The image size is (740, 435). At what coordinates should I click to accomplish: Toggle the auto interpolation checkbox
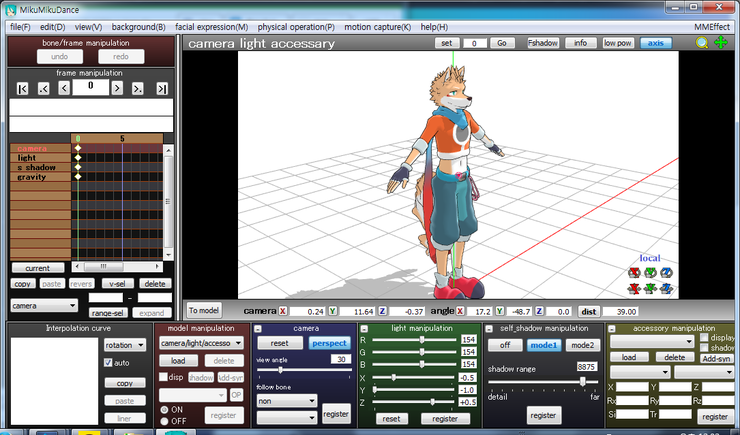click(x=108, y=363)
